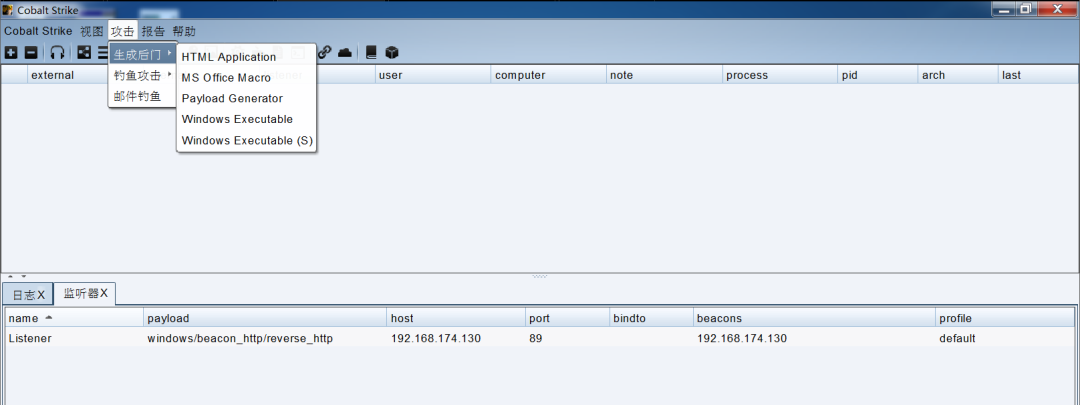The image size is (1080, 405).
Task: Collapse the bottom pane with the splitter down arrow
Action: 23,276
